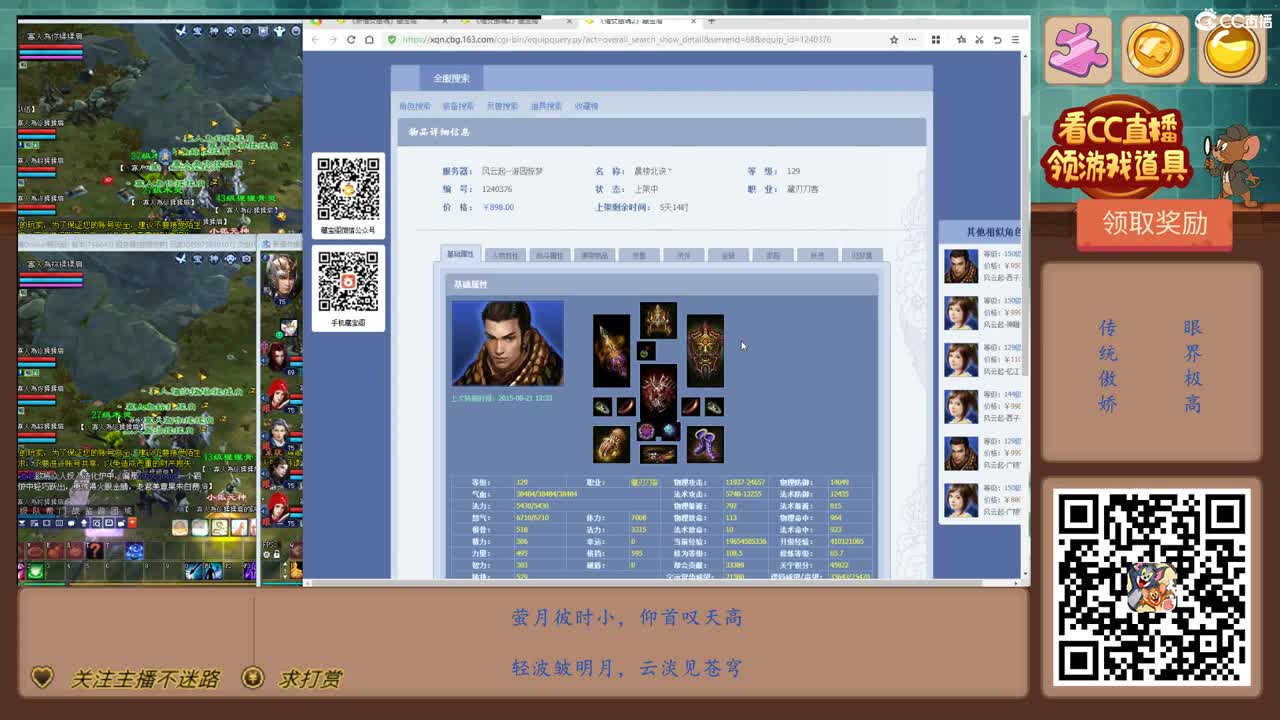
Task: Click the 求打赏 tip text
Action: coord(310,679)
